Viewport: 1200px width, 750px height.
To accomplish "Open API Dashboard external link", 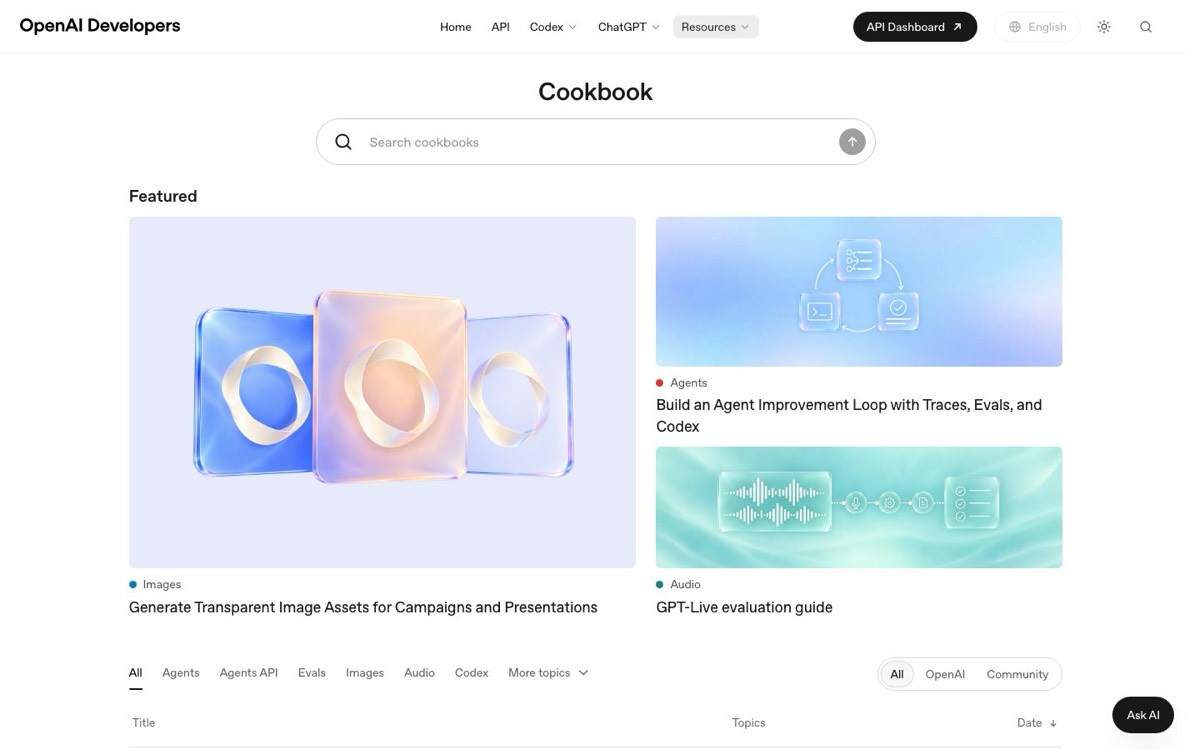I will 915,27.
